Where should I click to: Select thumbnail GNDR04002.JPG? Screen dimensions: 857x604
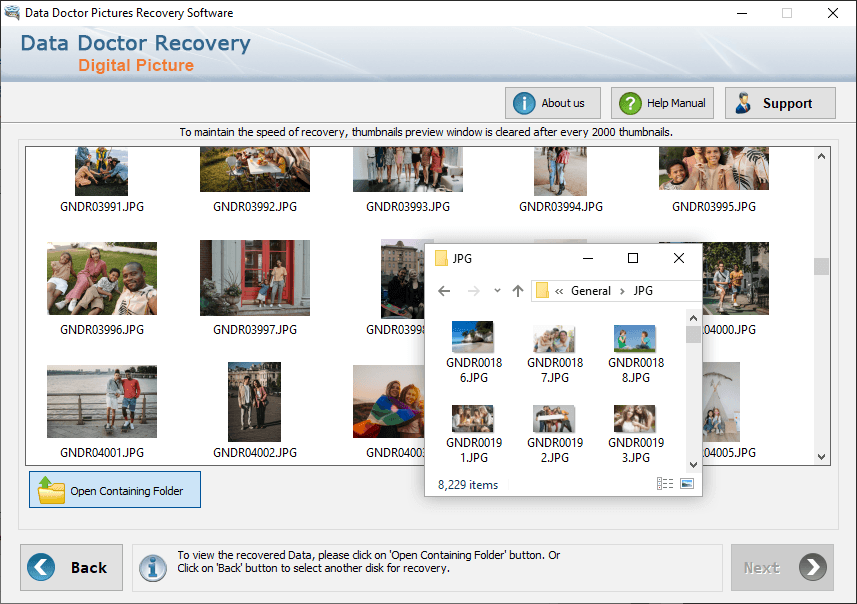[x=254, y=402]
